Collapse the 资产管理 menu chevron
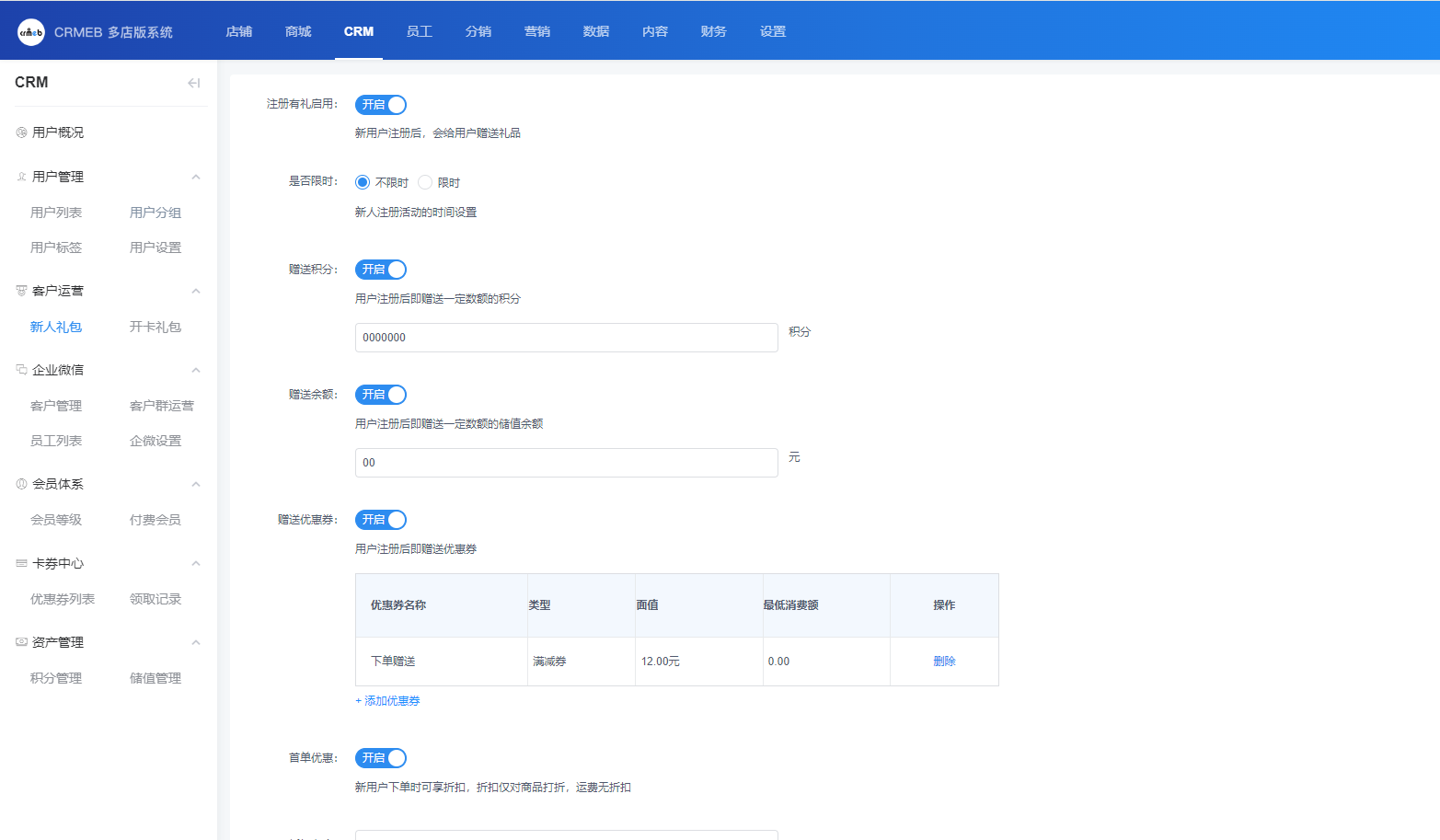 click(x=195, y=642)
